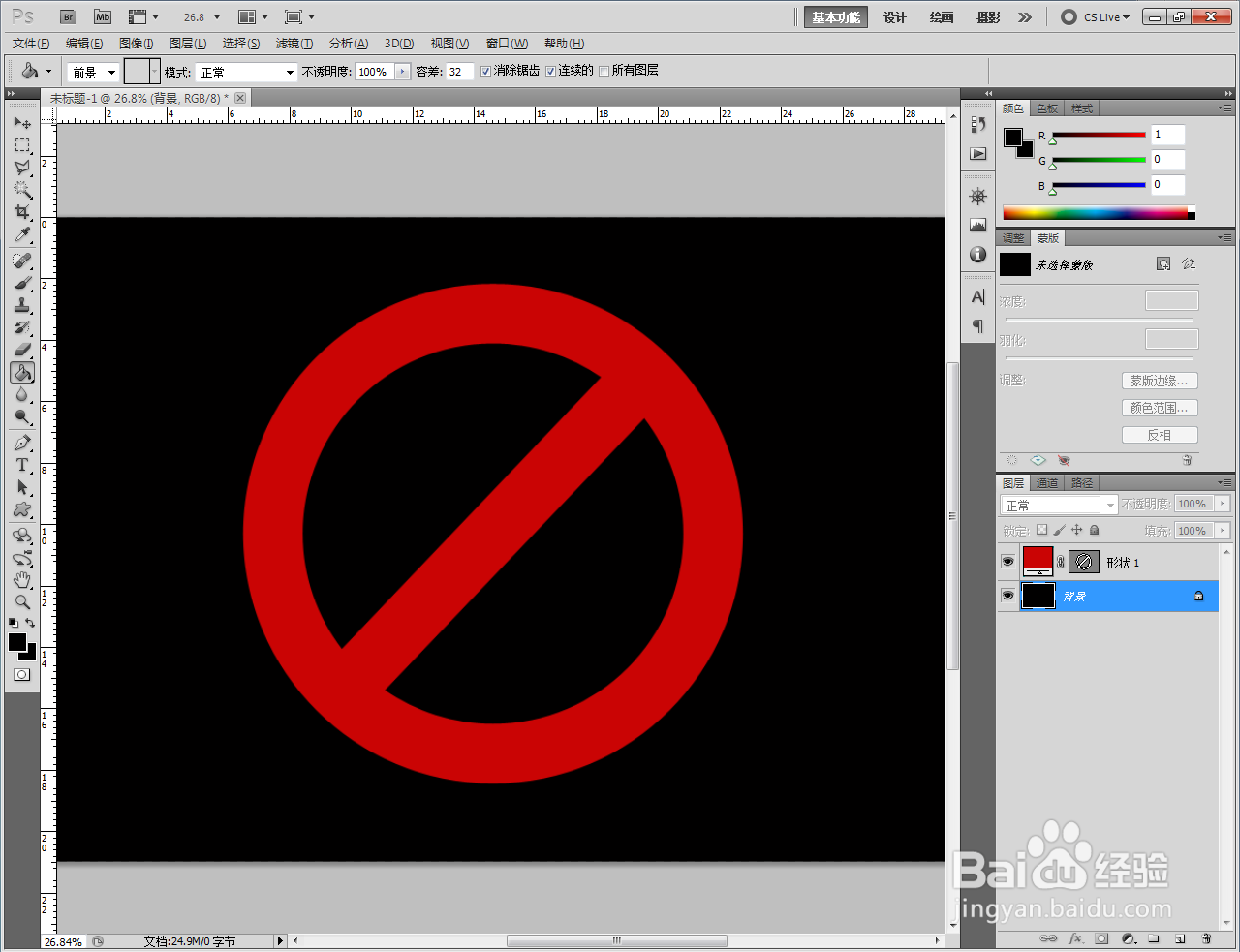Delete layer using Layers panel trash icon
This screenshot has width=1240, height=952.
pos(1206,938)
